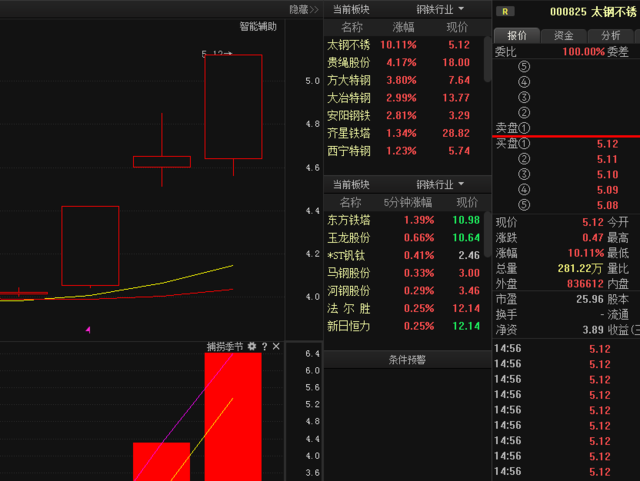Click the 市盈 25.96 value
This screenshot has height=481, width=640.
(589, 299)
